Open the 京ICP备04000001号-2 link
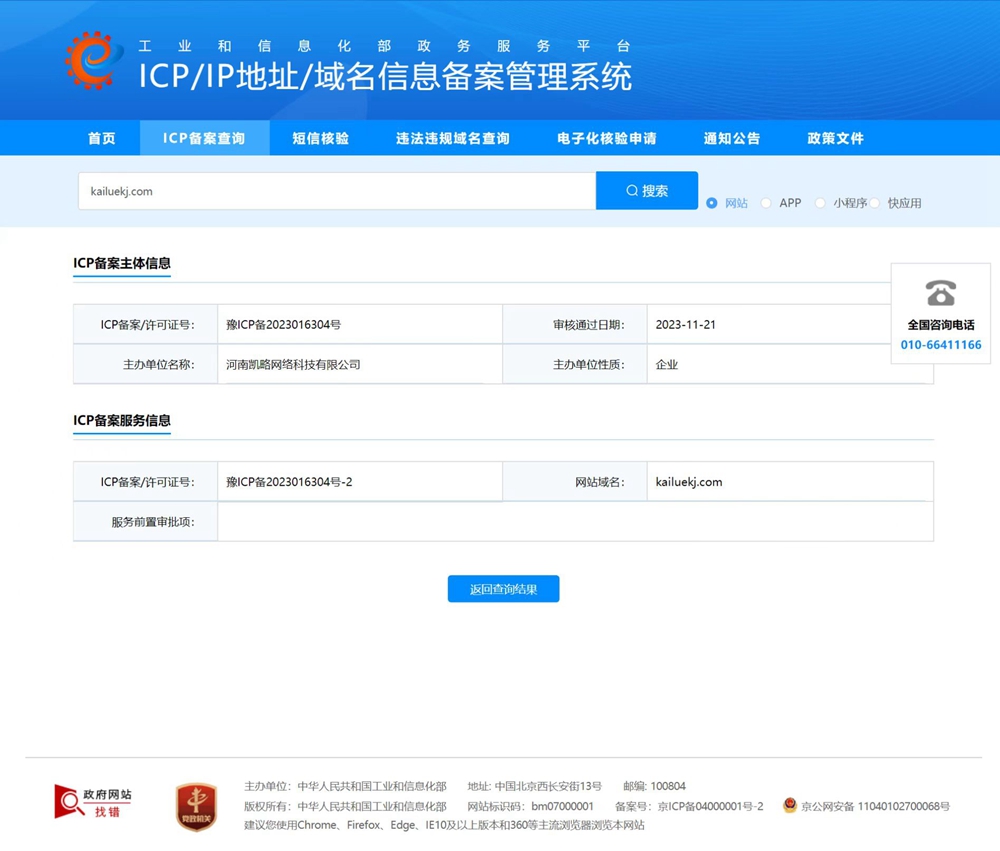1000x851 pixels. point(710,806)
